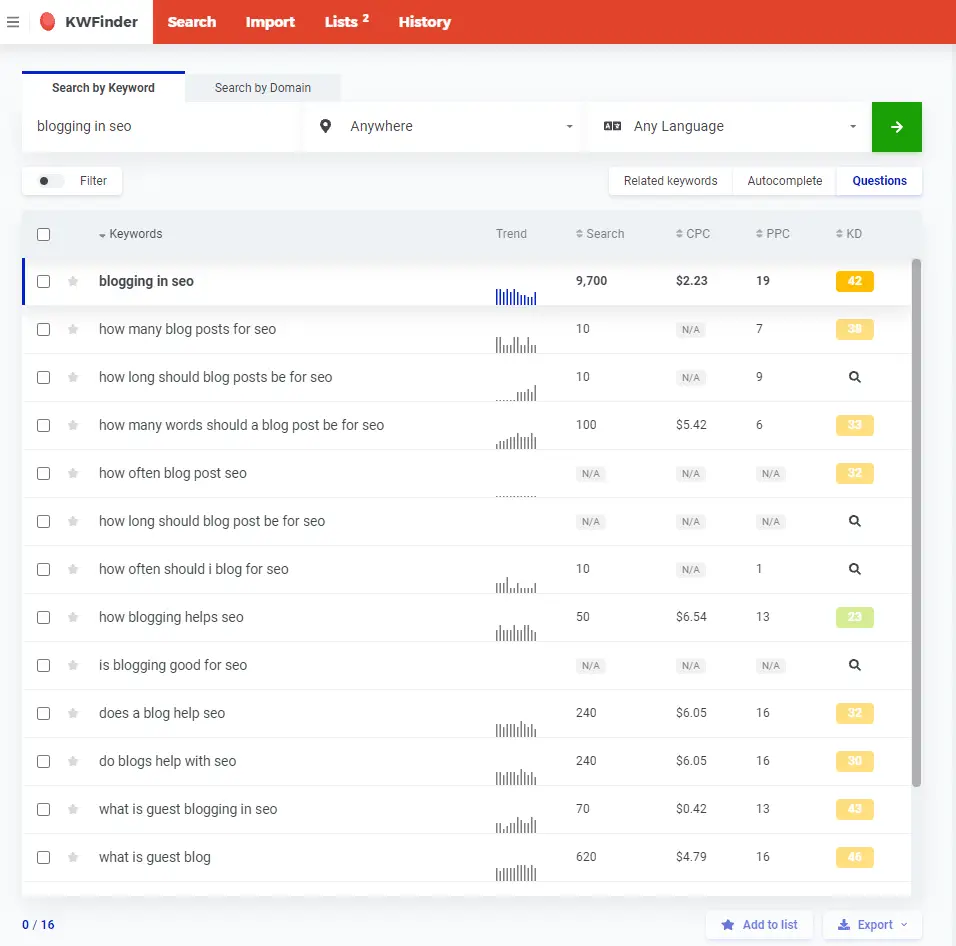
Task: Star 'what is guest blogging in seo'
Action: click(73, 809)
